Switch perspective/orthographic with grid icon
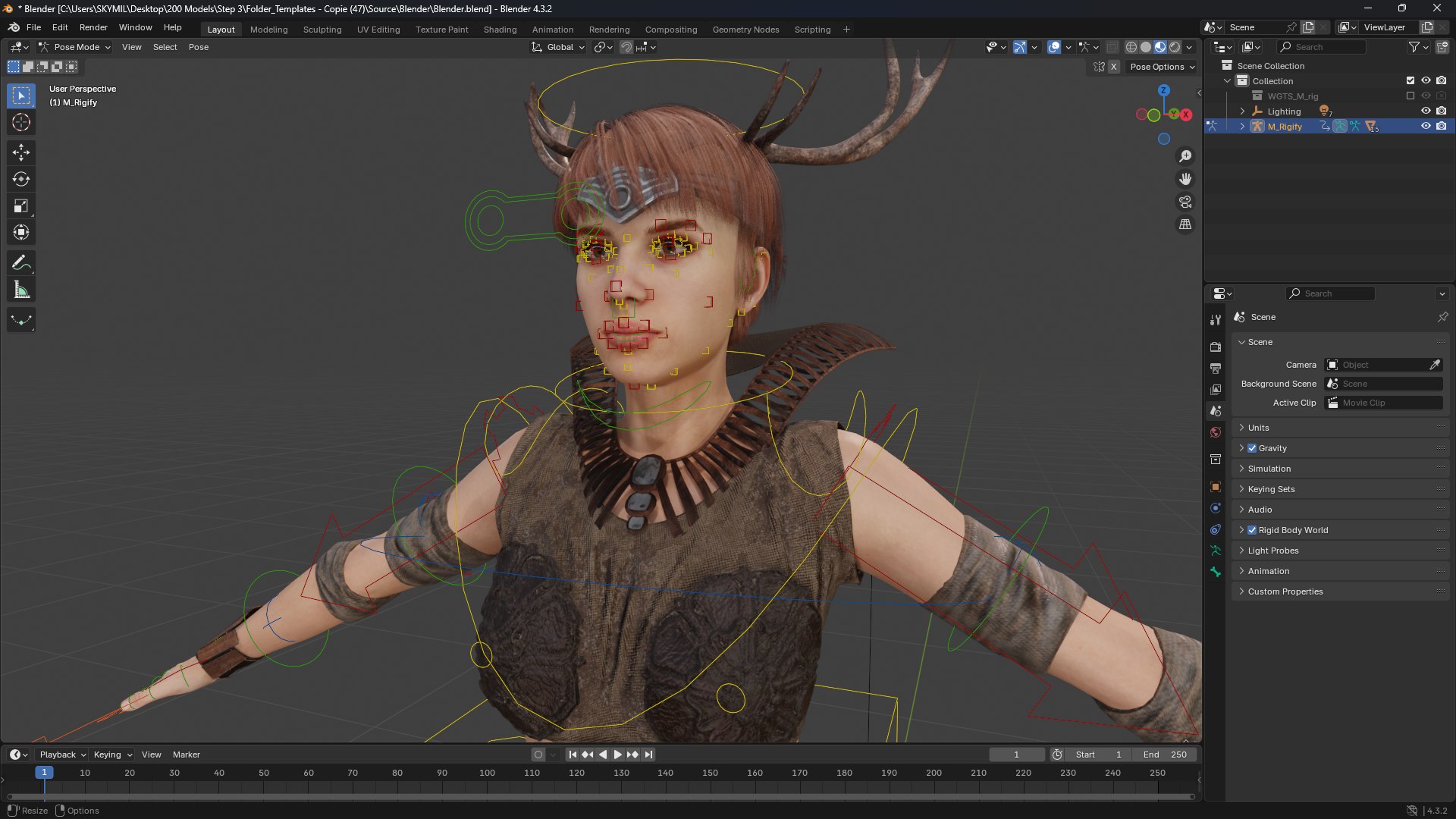1456x819 pixels. (x=1185, y=224)
